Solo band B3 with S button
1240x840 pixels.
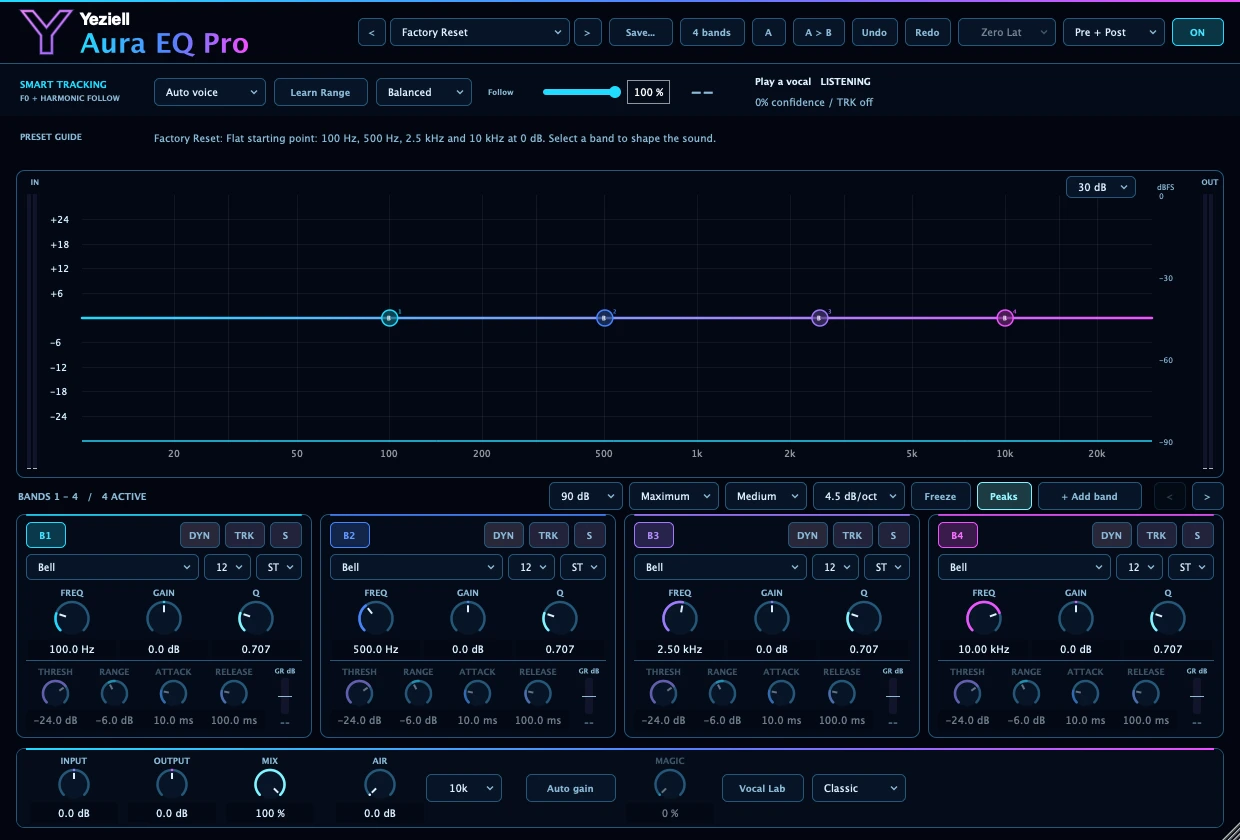click(893, 535)
